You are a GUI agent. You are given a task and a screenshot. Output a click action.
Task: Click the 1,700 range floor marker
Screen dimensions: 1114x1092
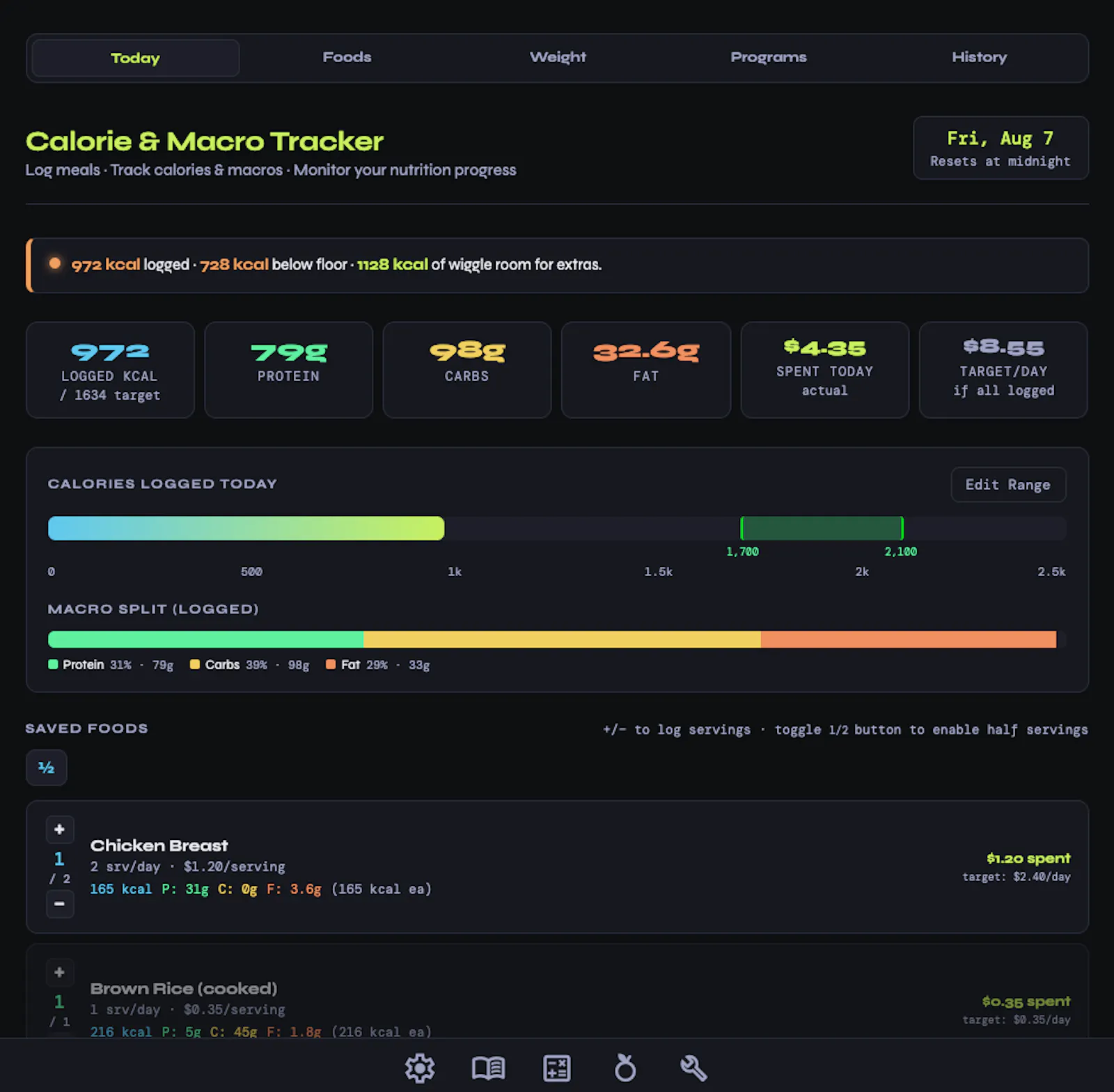[x=742, y=552]
